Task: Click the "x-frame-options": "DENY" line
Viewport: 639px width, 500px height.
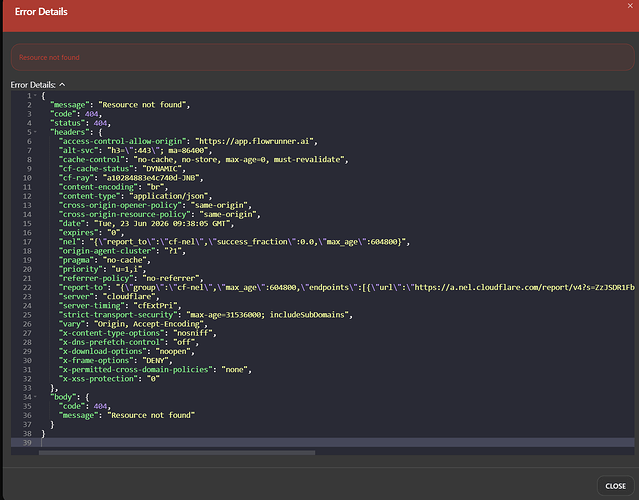Action: click(115, 361)
